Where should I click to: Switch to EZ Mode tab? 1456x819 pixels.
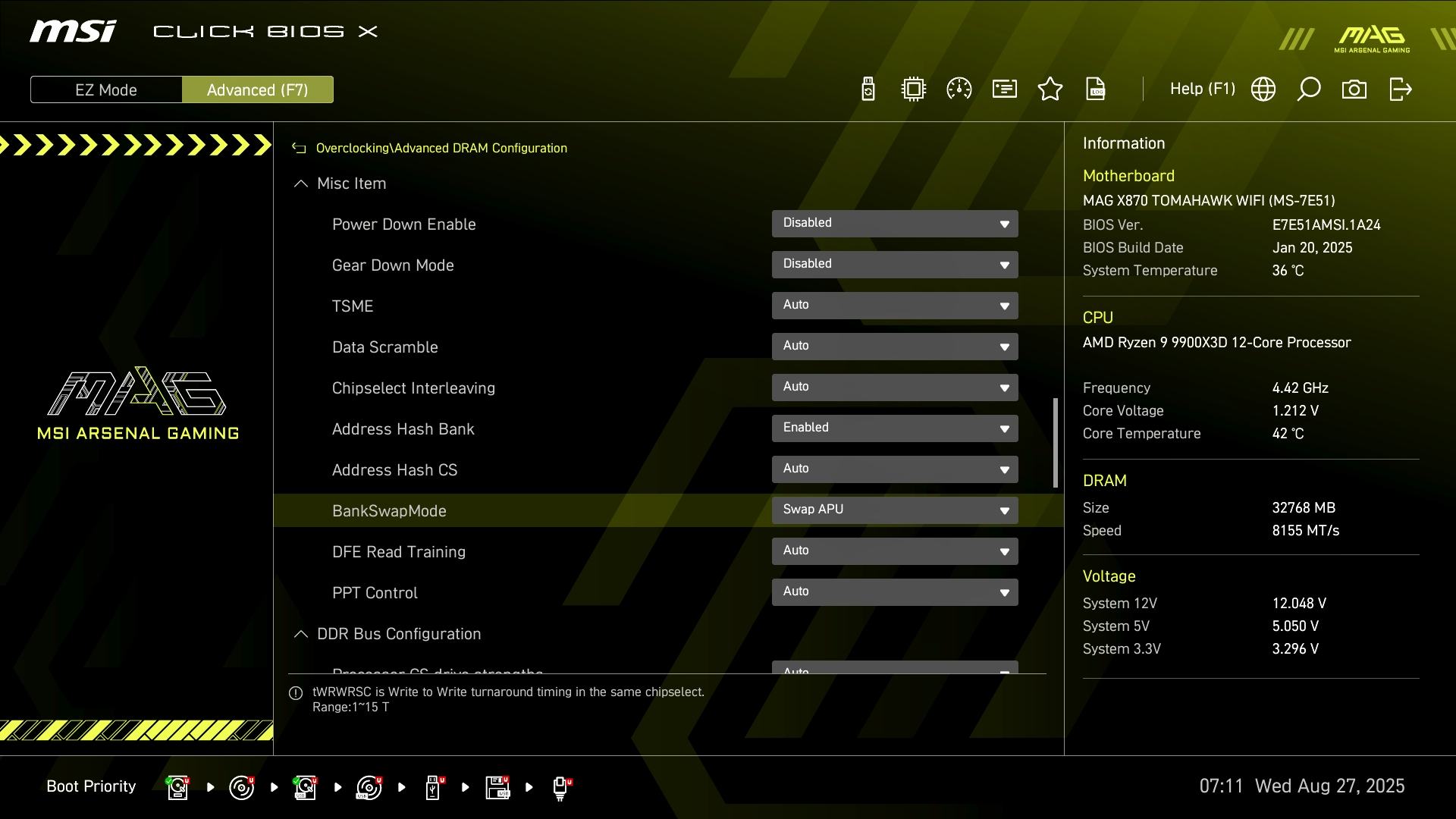(x=106, y=89)
